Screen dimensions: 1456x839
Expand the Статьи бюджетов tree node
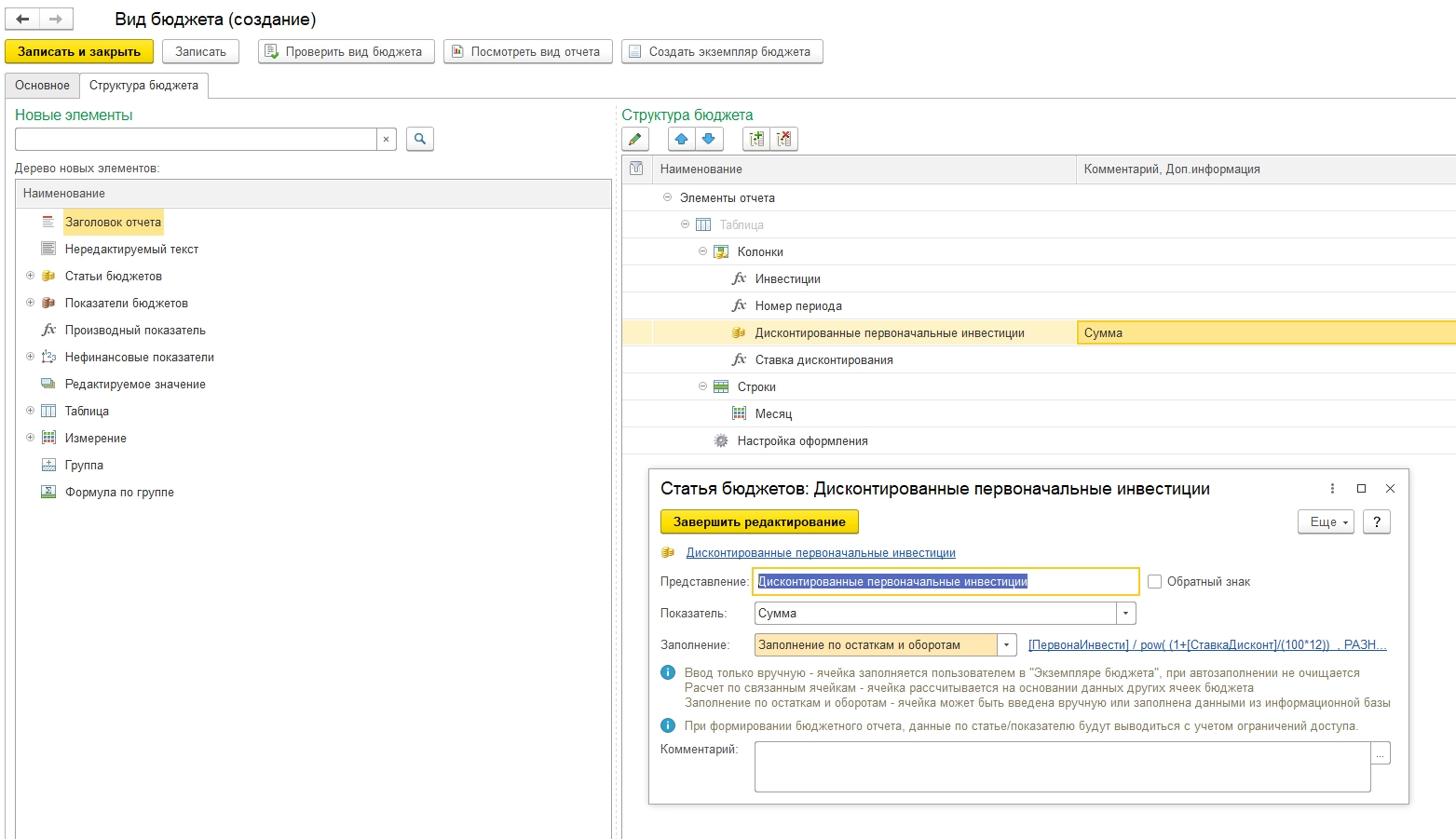pos(30,276)
